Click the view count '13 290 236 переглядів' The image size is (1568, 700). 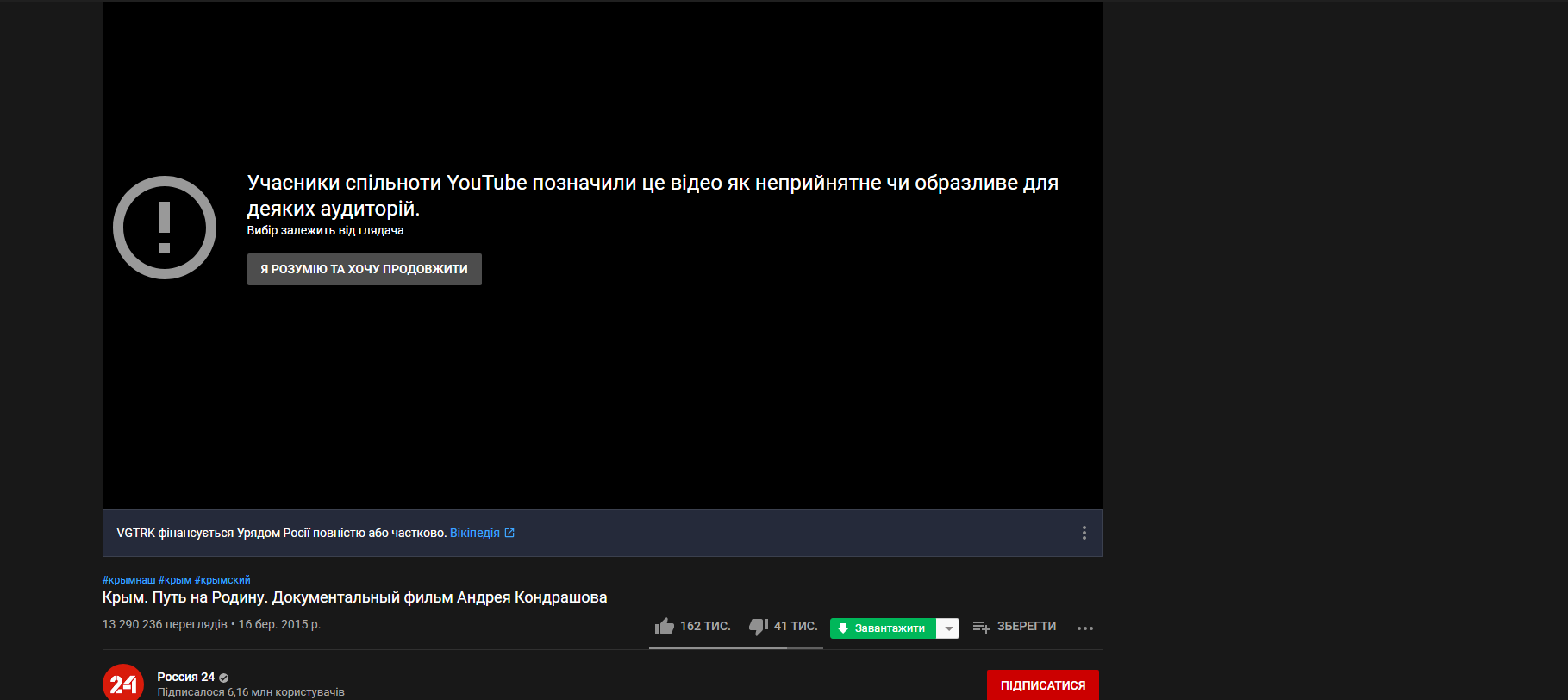(x=165, y=624)
